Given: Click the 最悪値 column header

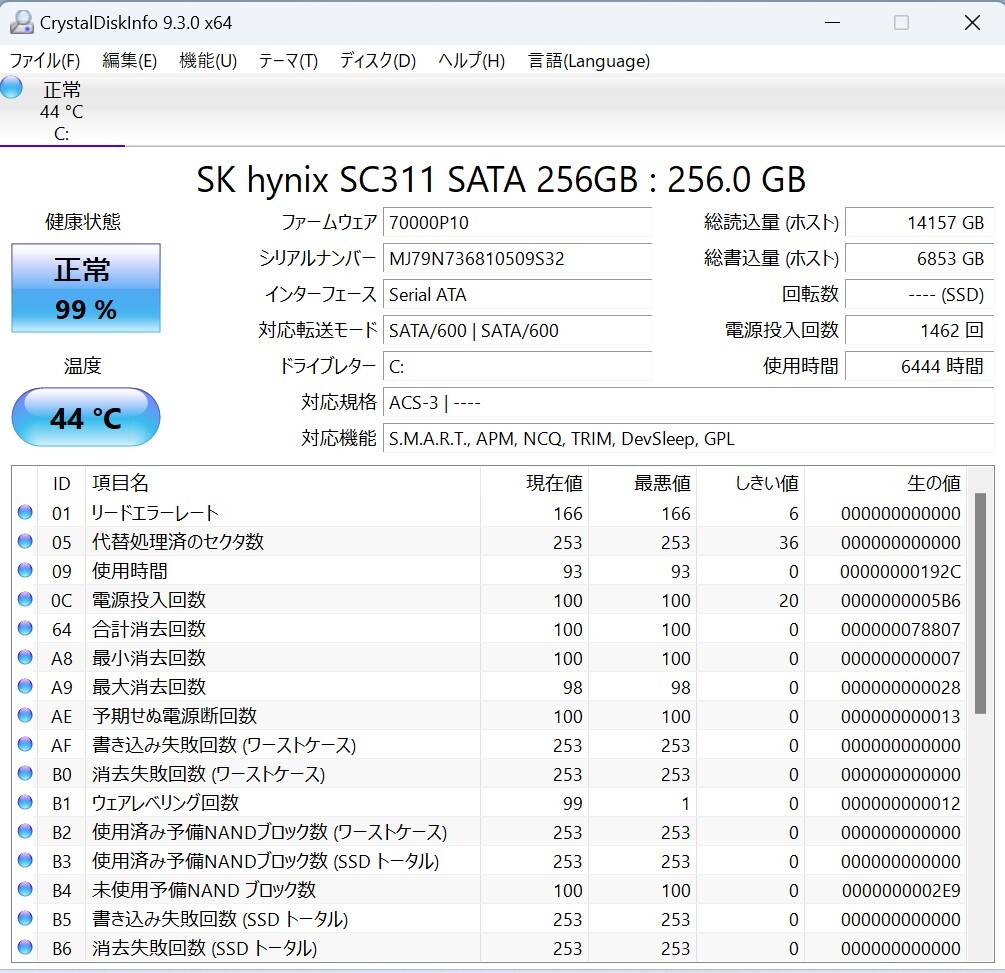Looking at the screenshot, I should pos(643,483).
